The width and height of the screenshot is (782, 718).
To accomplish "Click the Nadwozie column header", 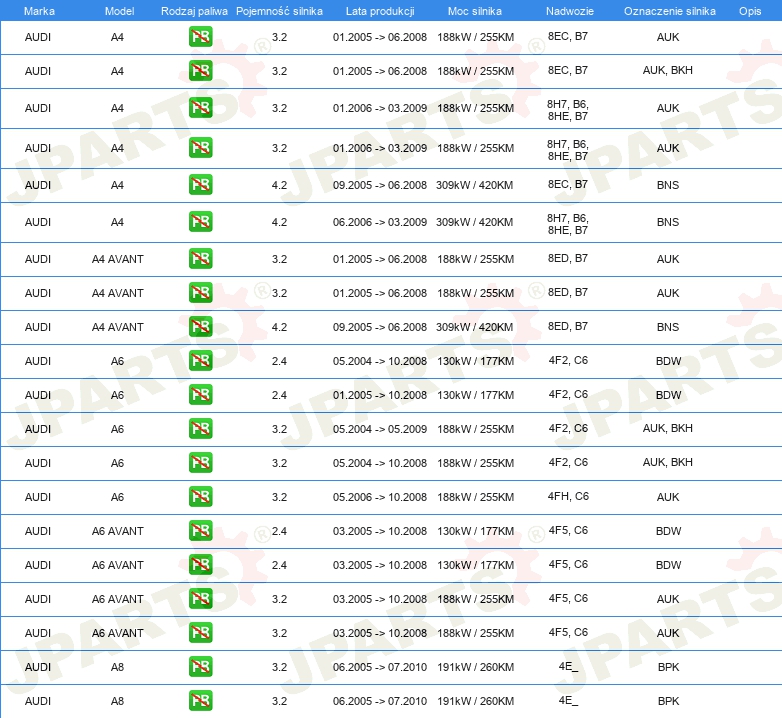I will [568, 11].
